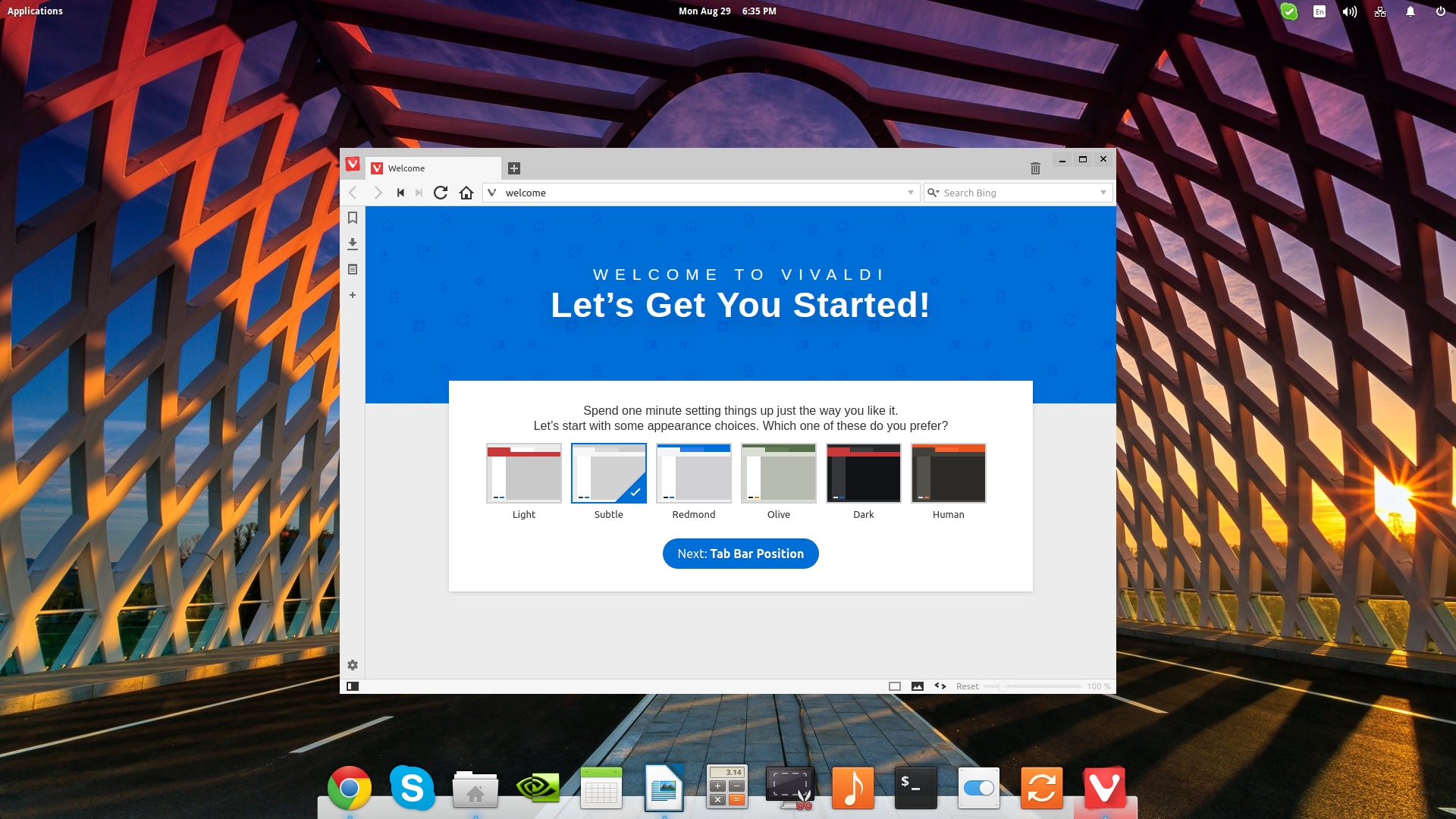Image resolution: width=1456 pixels, height=819 pixels.
Task: Launch Screenshot tool from the dock
Action: point(790,788)
